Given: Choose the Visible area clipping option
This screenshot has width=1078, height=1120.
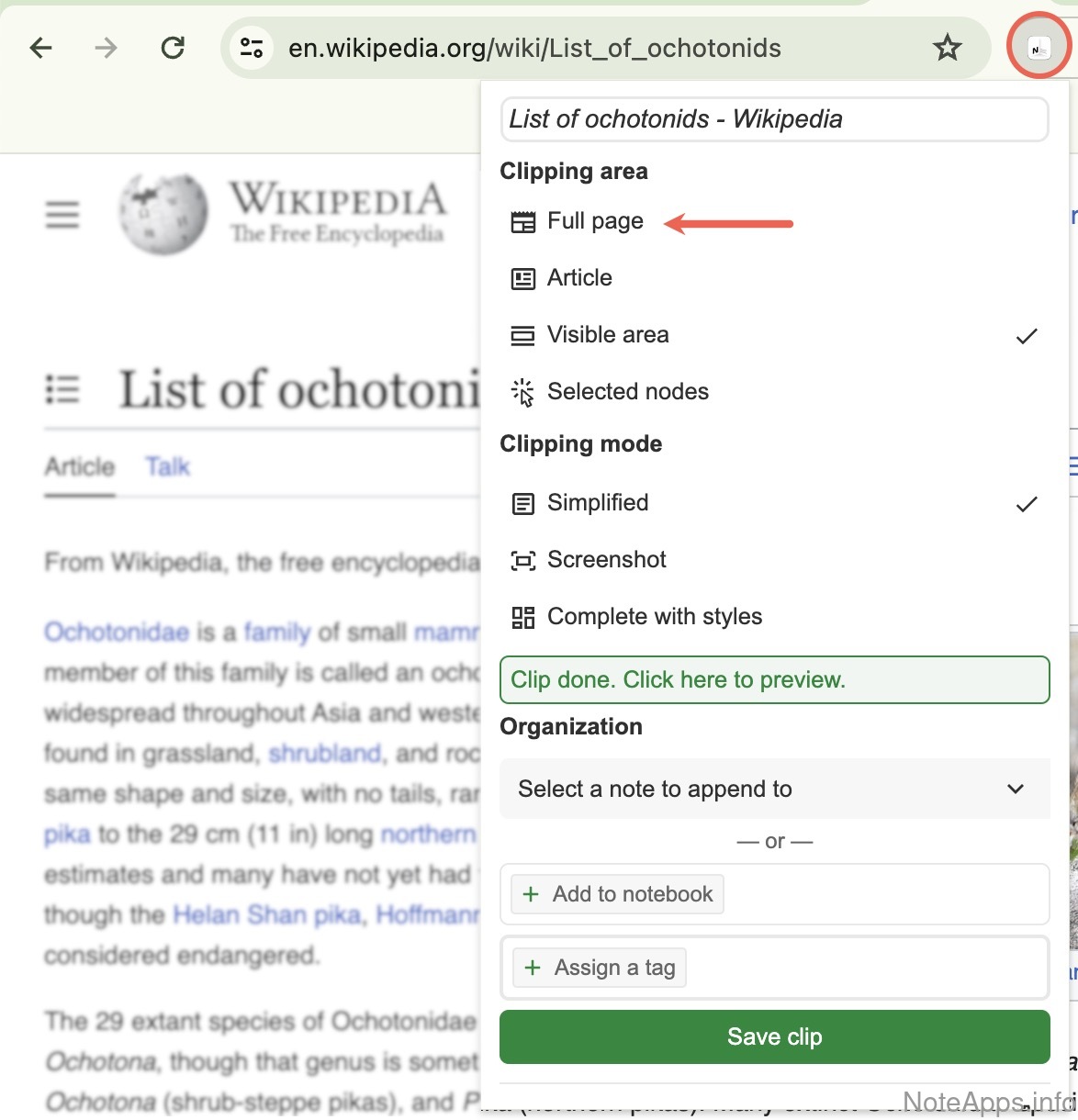Looking at the screenshot, I should pyautogui.click(x=607, y=335).
